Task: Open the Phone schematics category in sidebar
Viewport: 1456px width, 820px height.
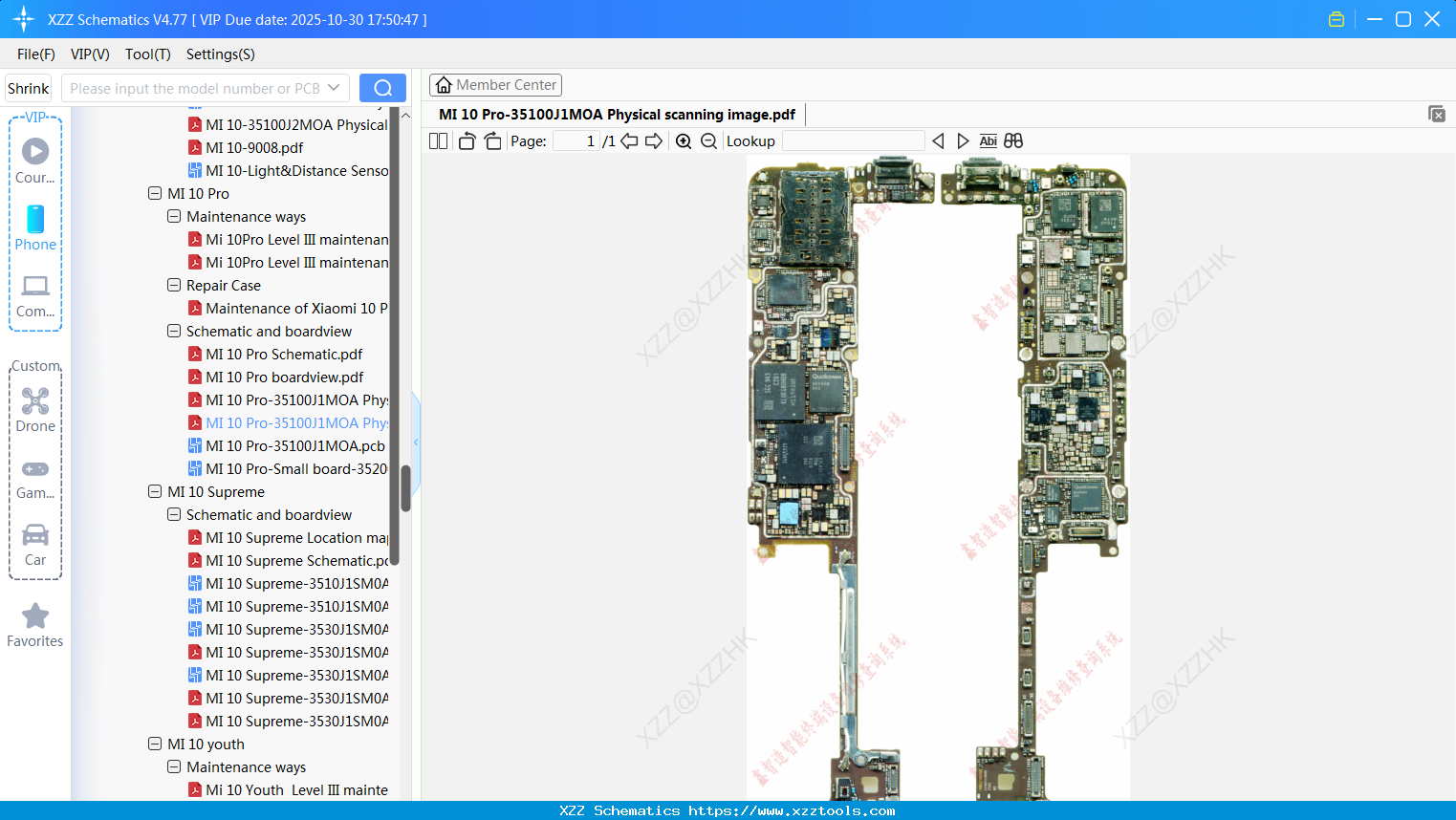Action: [35, 229]
